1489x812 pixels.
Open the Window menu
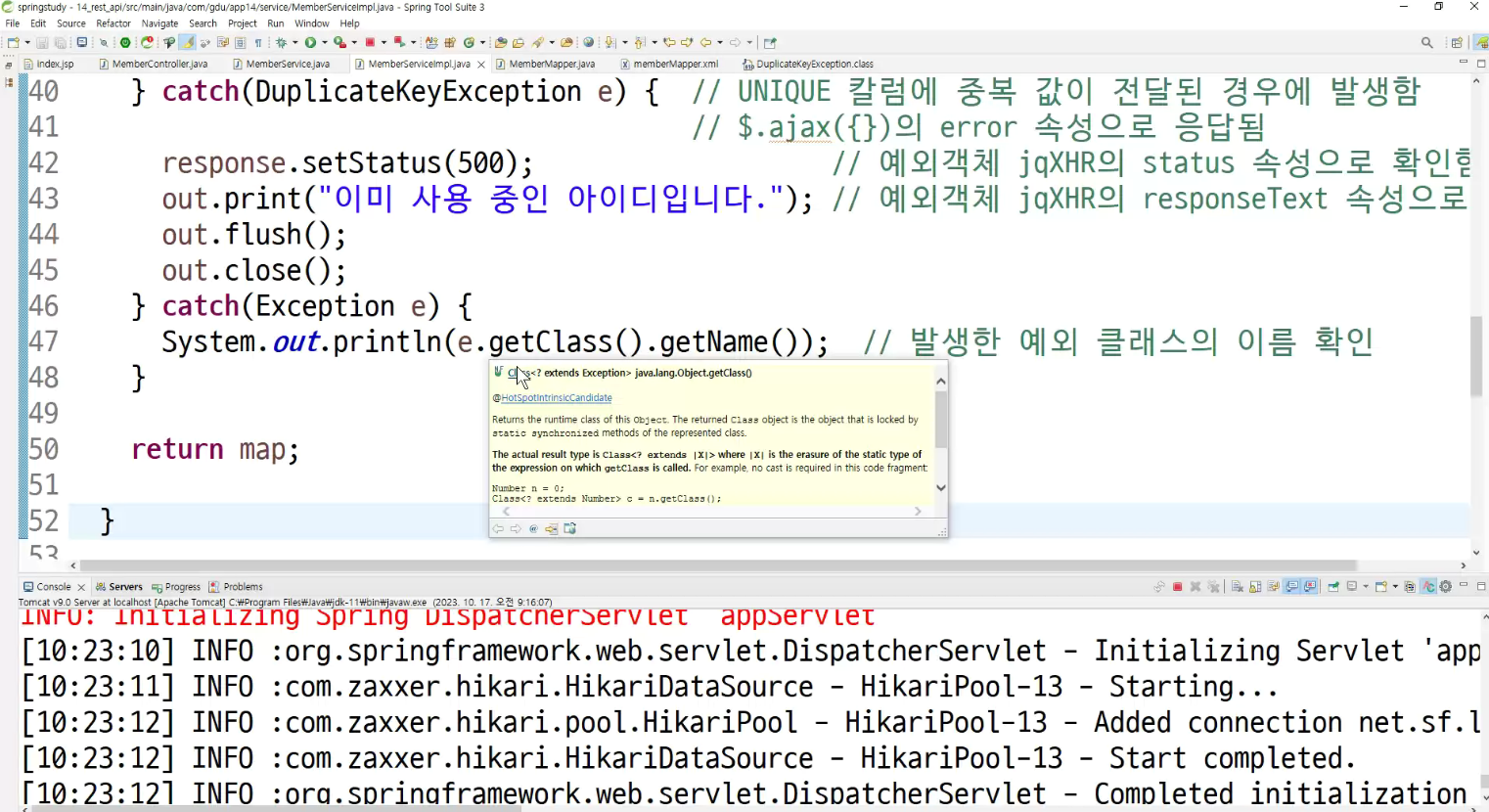312,23
